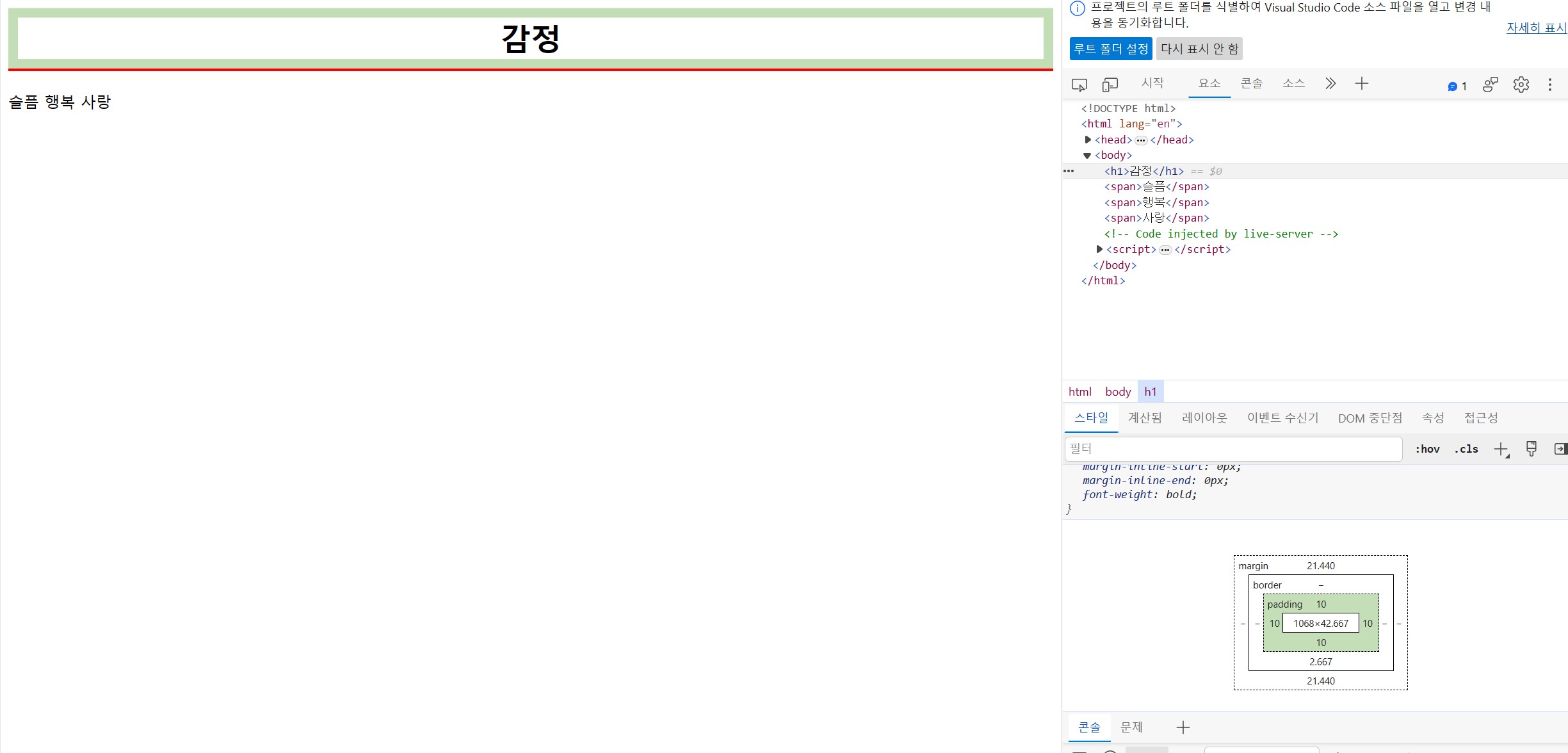This screenshot has height=753, width=1568.
Task: Click the 다시 표시 안 함 button
Action: [1199, 49]
